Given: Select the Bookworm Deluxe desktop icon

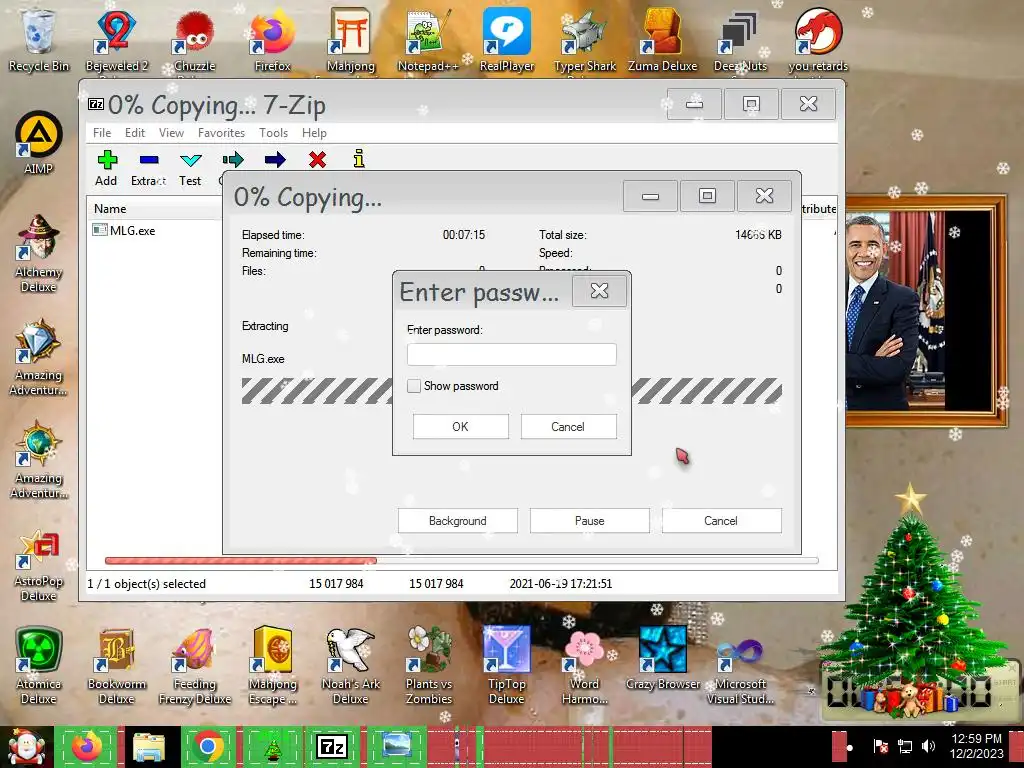Looking at the screenshot, I should [x=117, y=665].
